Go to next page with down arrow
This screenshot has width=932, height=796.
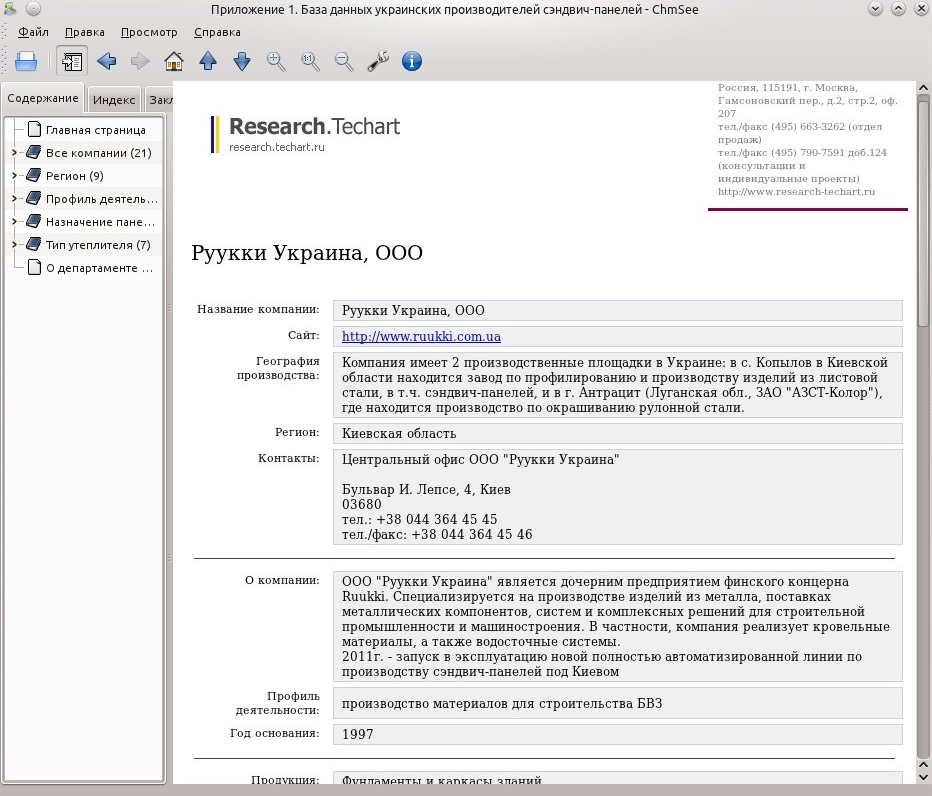pyautogui.click(x=242, y=61)
